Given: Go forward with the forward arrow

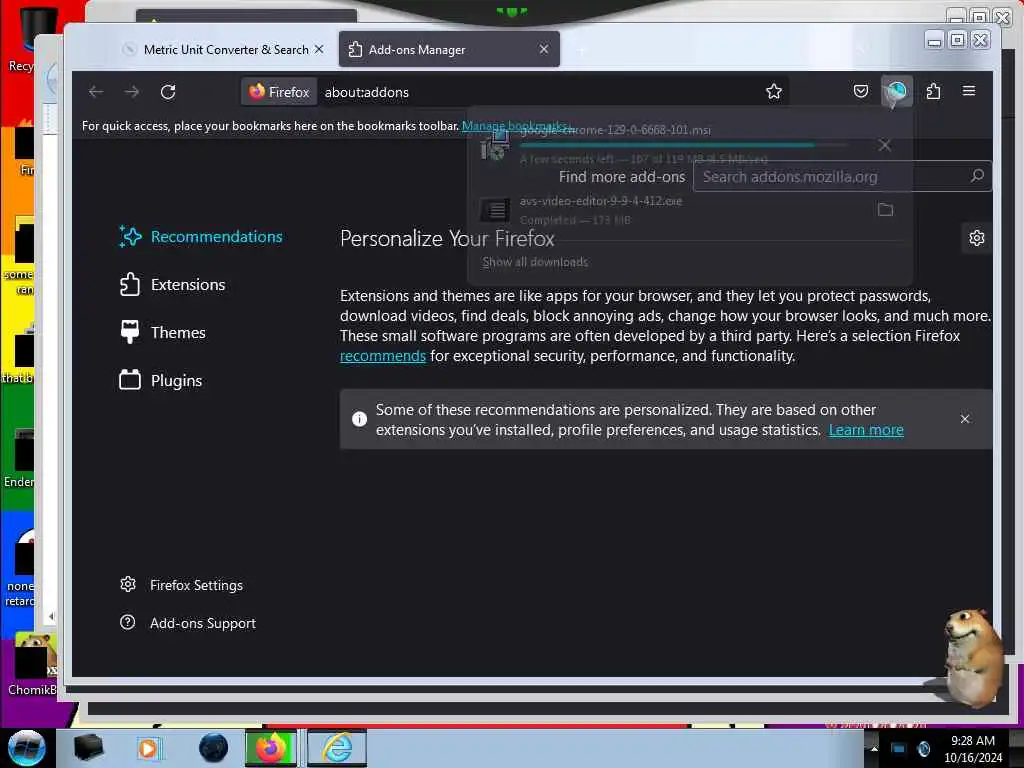Looking at the screenshot, I should 132,92.
